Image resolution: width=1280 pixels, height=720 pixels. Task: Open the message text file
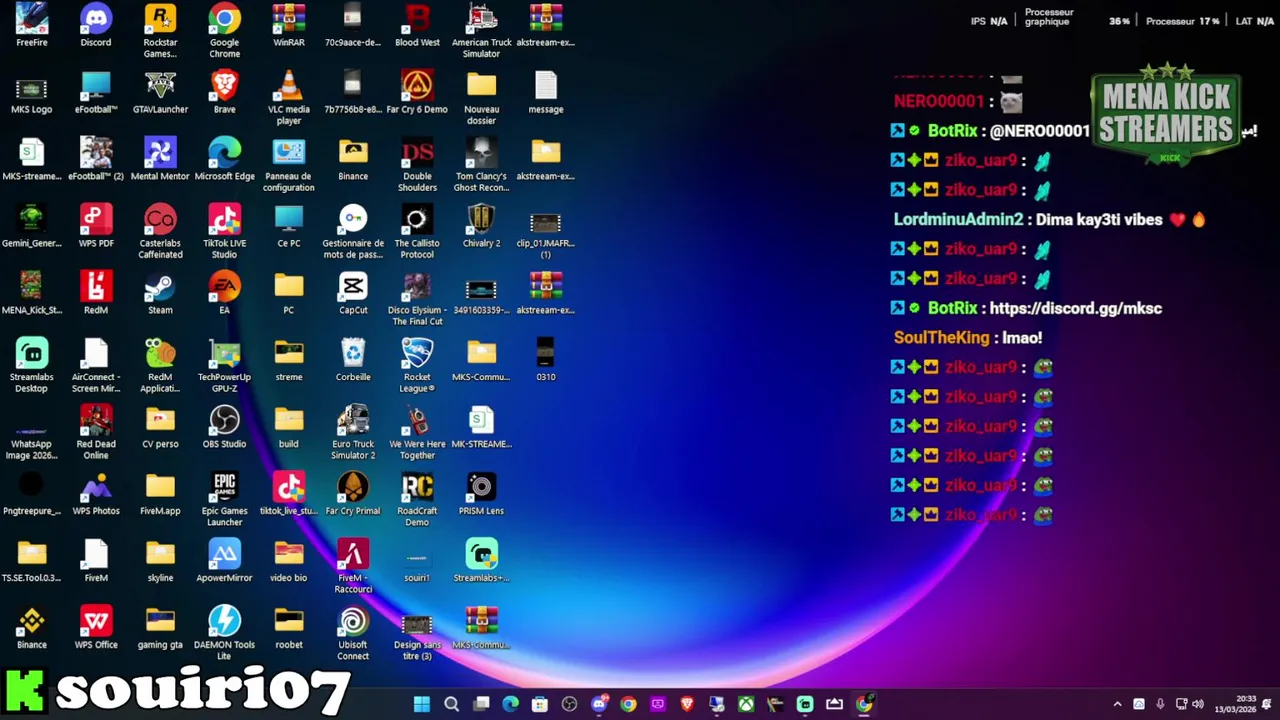coord(546,92)
